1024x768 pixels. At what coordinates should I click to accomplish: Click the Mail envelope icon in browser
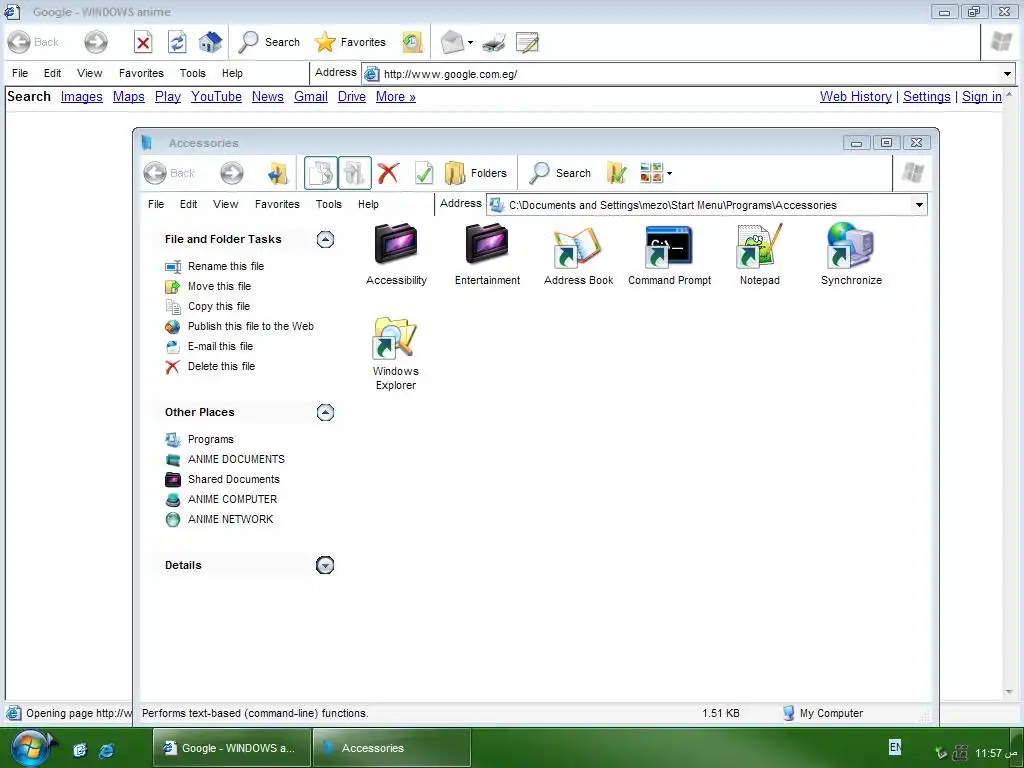pos(452,42)
